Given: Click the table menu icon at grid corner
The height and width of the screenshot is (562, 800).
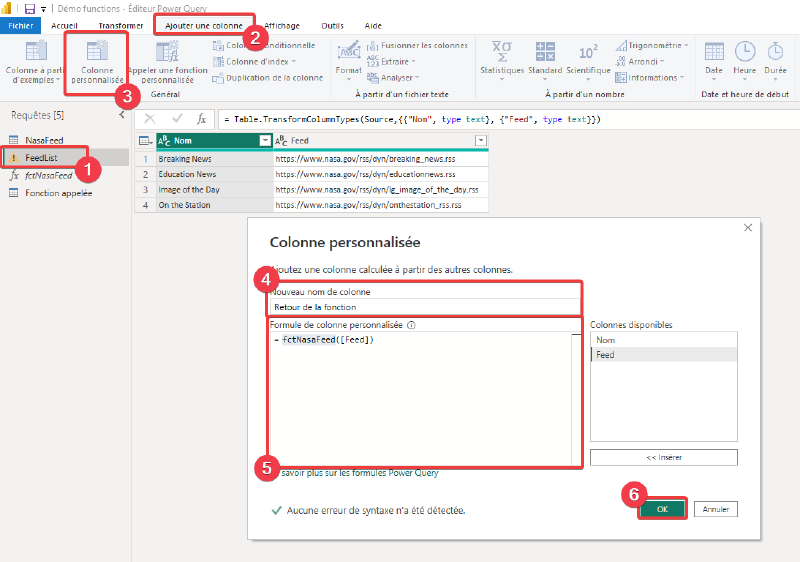Looking at the screenshot, I should [145, 141].
